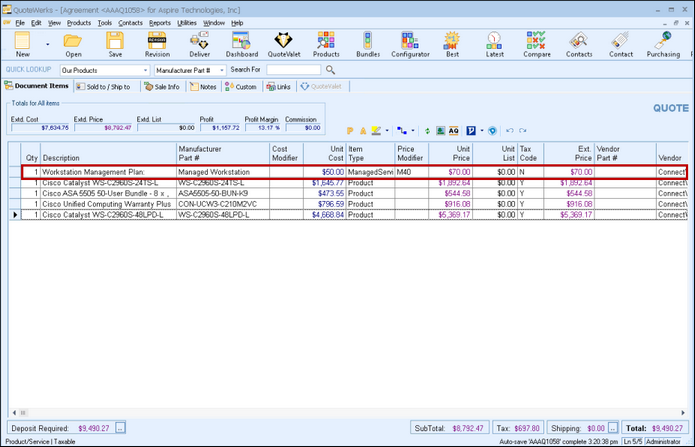Switch to the Sale Info tab
The width and height of the screenshot is (695, 447).
161,87
